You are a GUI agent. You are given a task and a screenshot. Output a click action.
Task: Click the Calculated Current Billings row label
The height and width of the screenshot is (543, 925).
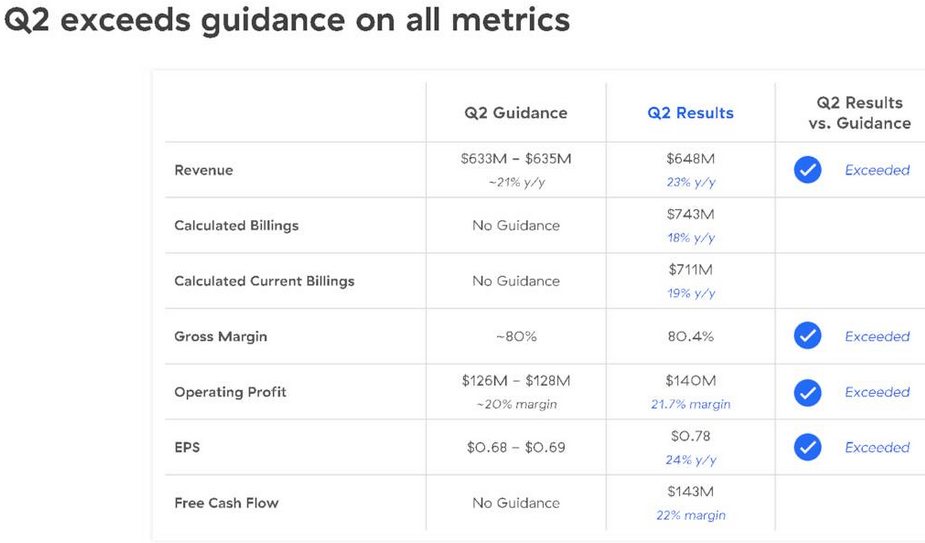coord(264,281)
